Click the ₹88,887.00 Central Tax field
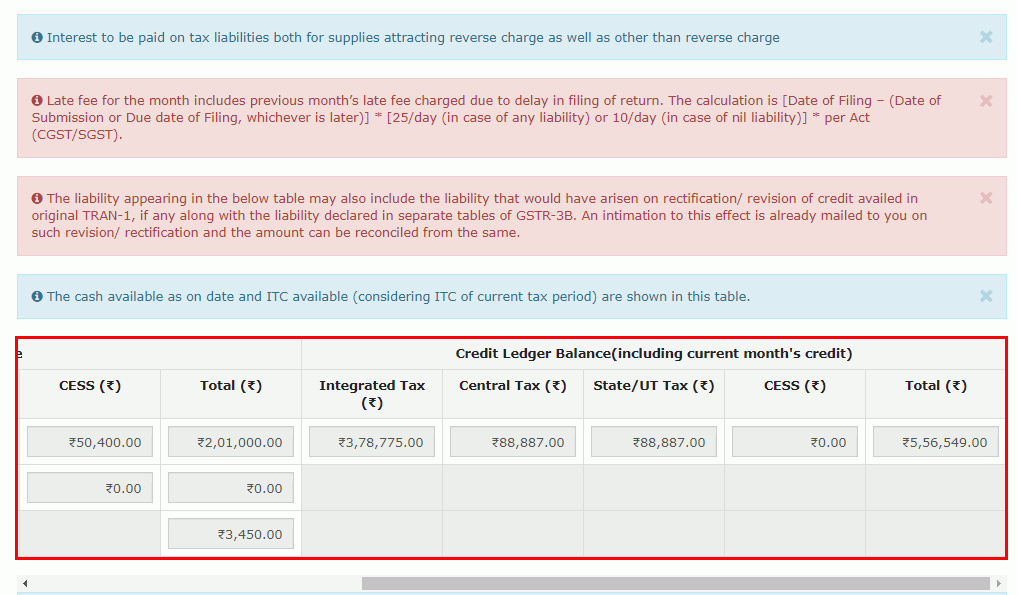The width and height of the screenshot is (1017, 595). click(x=513, y=442)
